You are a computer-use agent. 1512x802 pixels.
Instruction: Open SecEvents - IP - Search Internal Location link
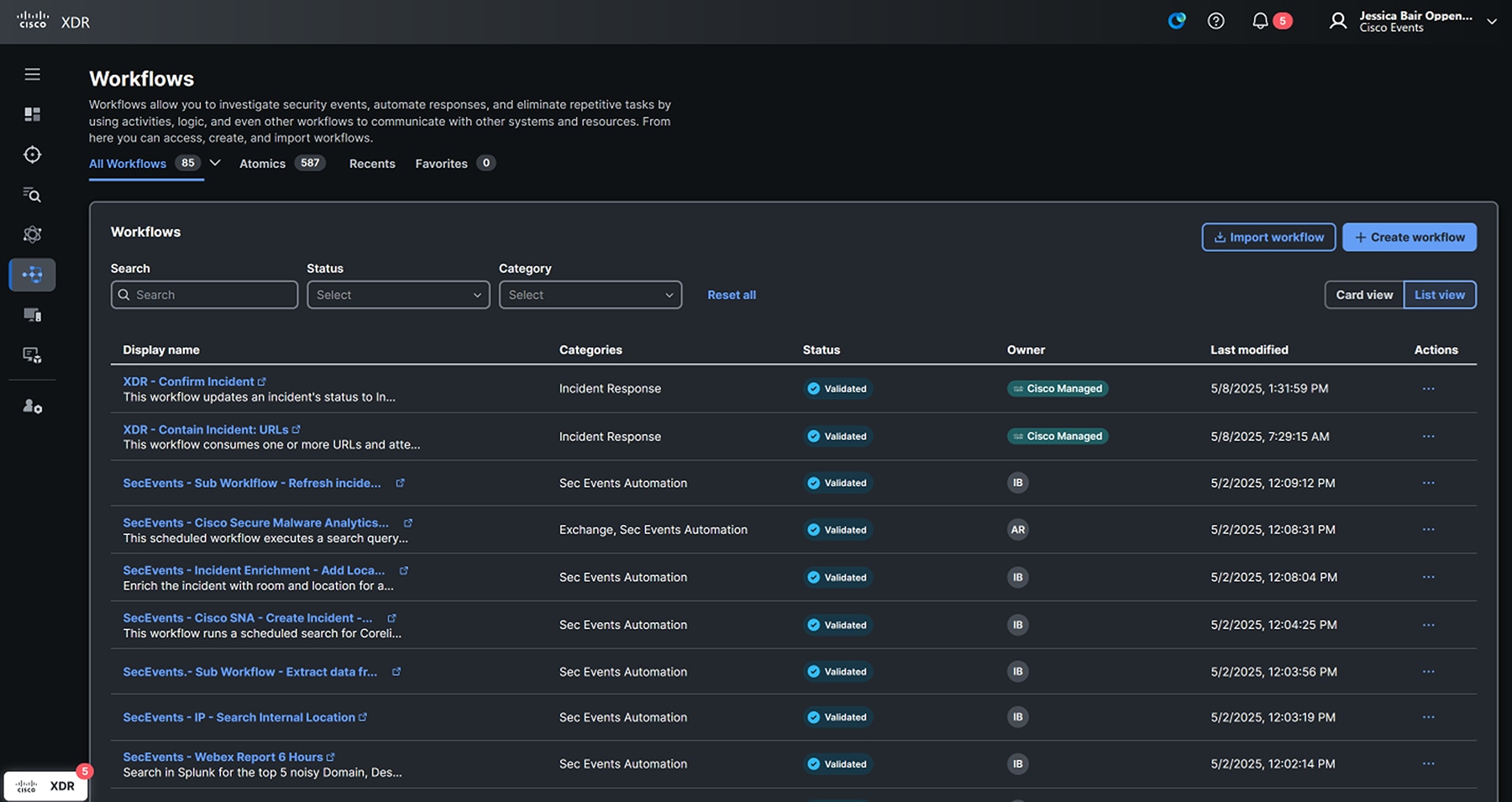(239, 717)
